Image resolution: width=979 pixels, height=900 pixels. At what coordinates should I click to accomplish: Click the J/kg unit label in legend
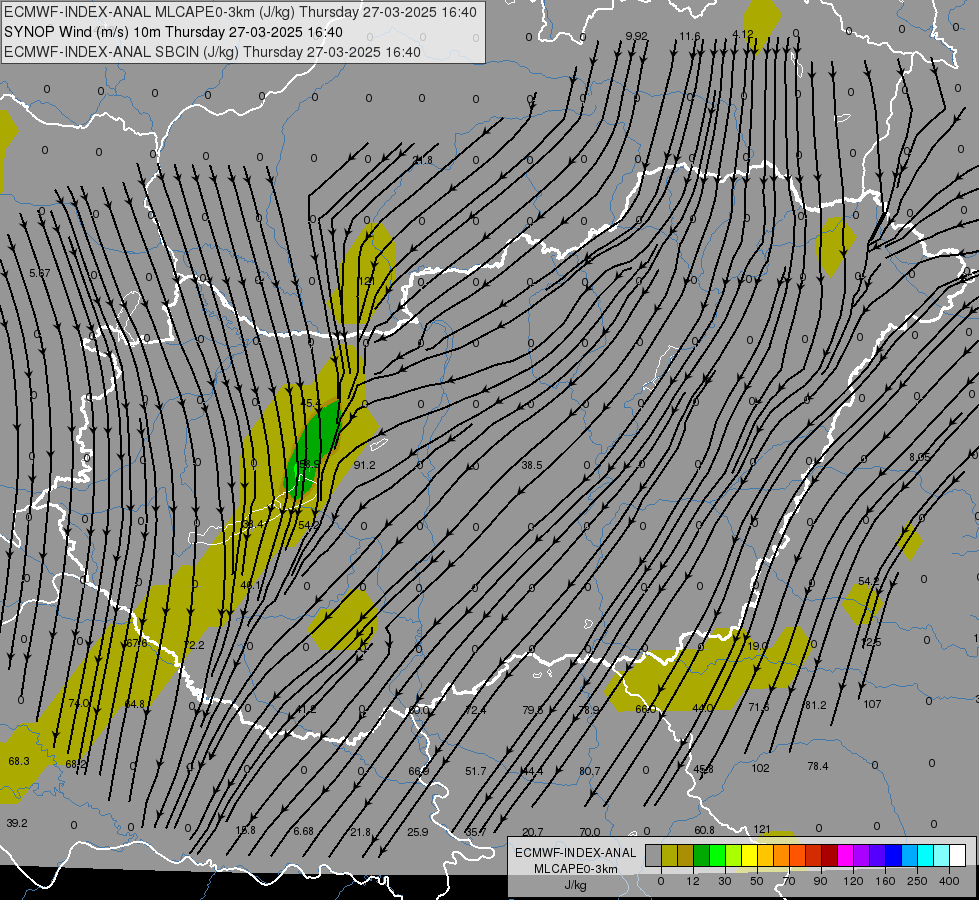pyautogui.click(x=576, y=885)
